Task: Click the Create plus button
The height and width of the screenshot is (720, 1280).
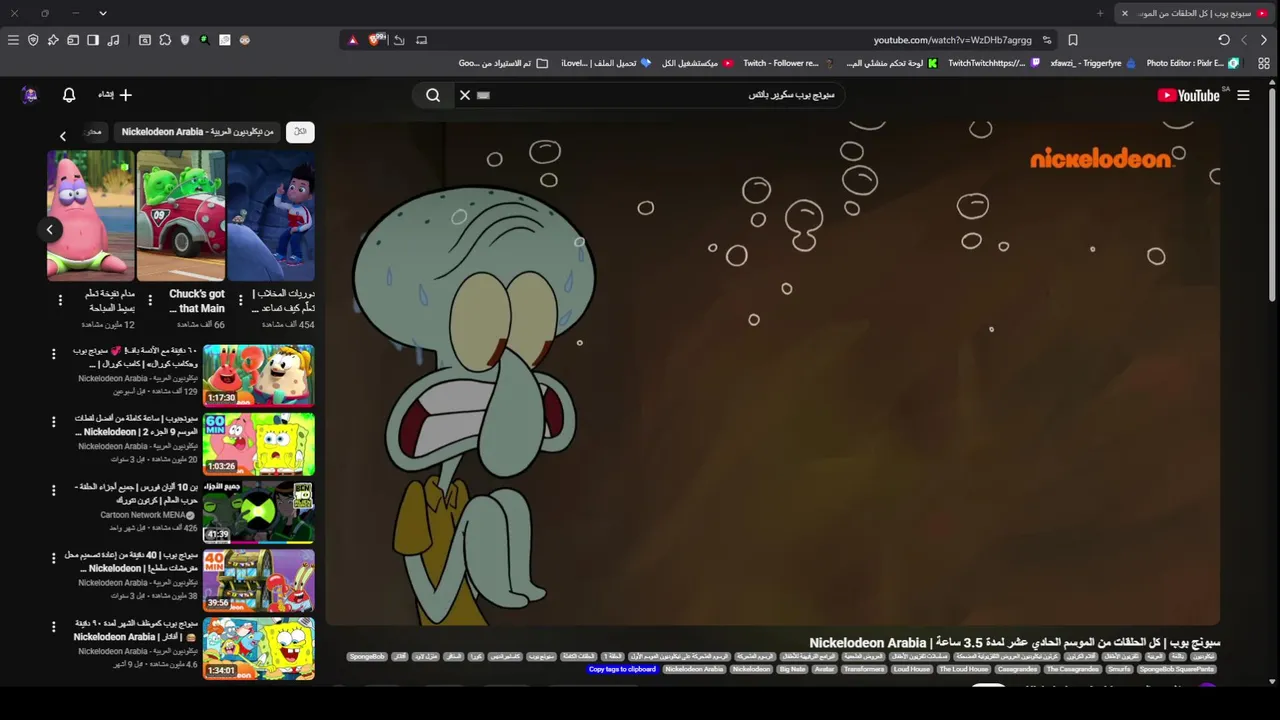Action: coord(114,95)
